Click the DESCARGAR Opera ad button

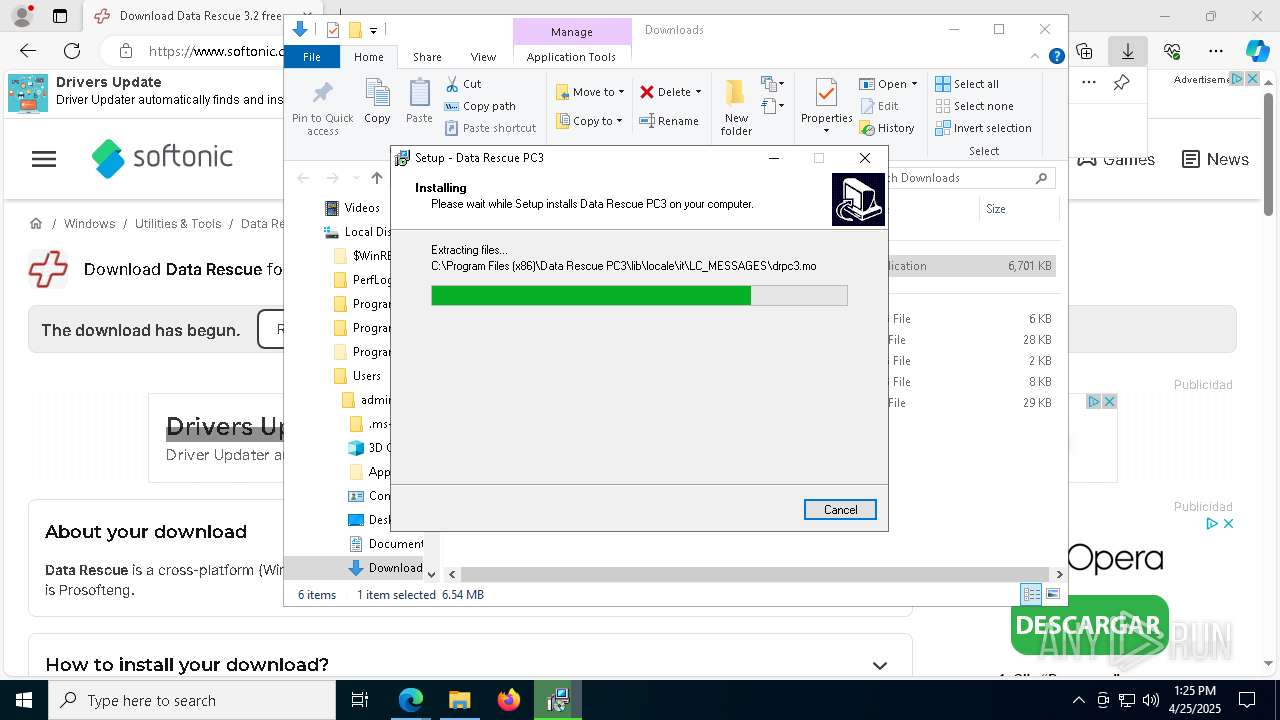click(1089, 626)
